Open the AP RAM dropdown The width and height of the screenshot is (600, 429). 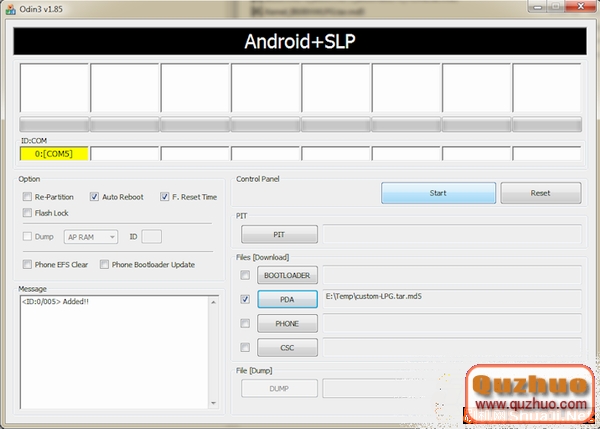click(91, 237)
